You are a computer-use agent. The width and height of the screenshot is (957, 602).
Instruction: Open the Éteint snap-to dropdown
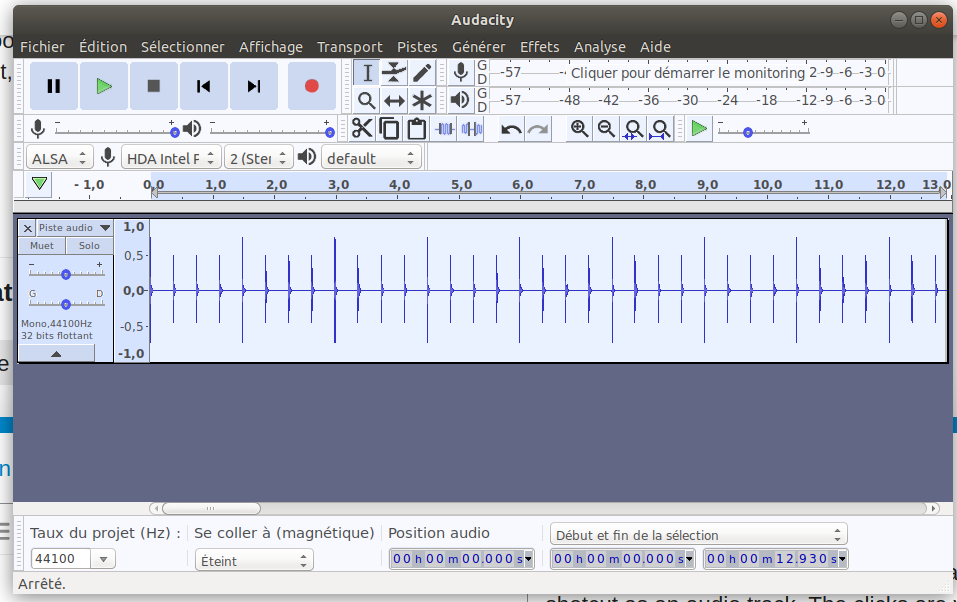(254, 560)
